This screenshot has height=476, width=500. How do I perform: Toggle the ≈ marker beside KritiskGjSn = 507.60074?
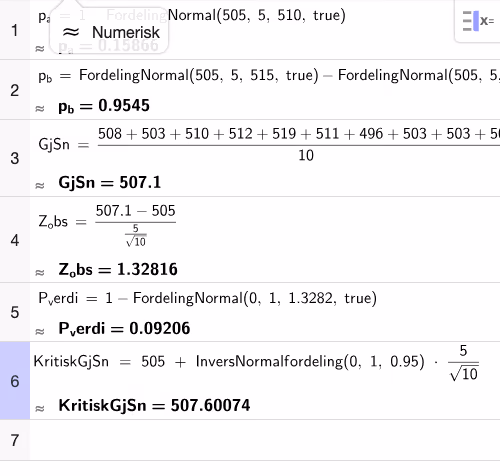click(x=40, y=408)
